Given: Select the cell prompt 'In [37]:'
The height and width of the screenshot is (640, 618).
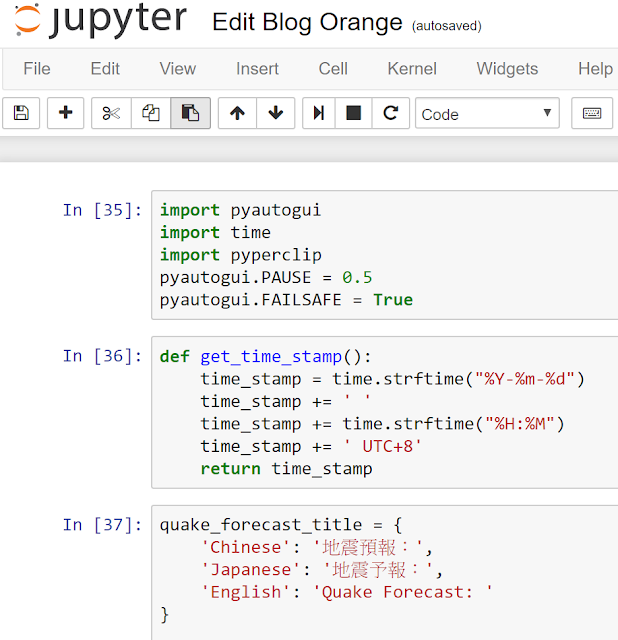Looking at the screenshot, I should tap(102, 524).
